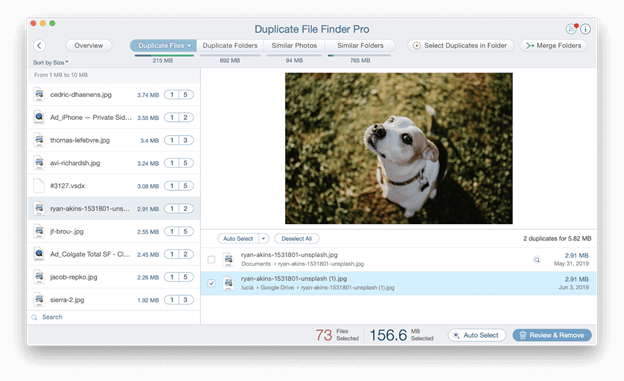This screenshot has width=624, height=381.
Task: Select the avi-richardsh.jpg row
Action: [x=114, y=163]
